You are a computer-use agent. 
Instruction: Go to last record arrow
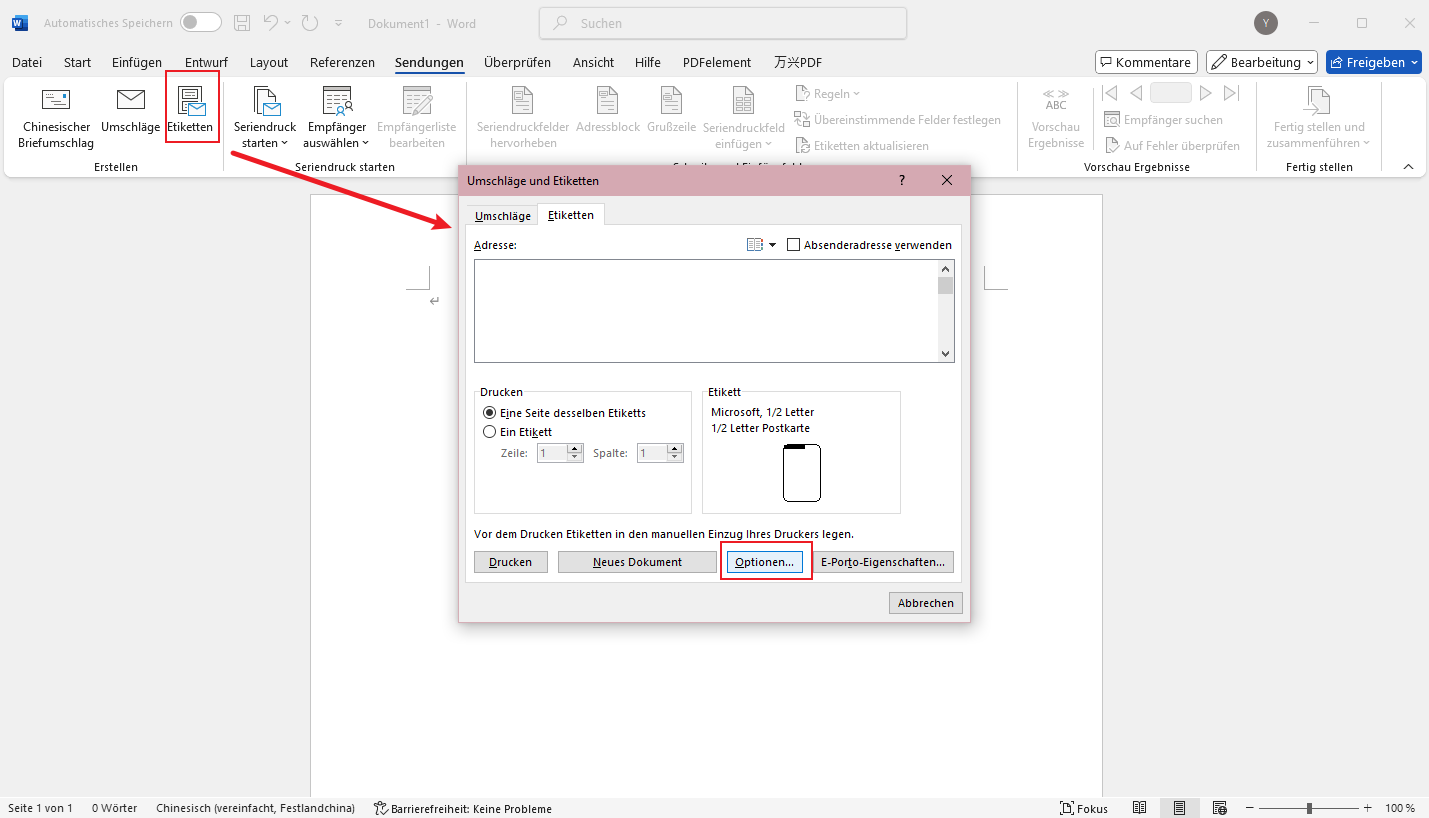click(x=1232, y=93)
